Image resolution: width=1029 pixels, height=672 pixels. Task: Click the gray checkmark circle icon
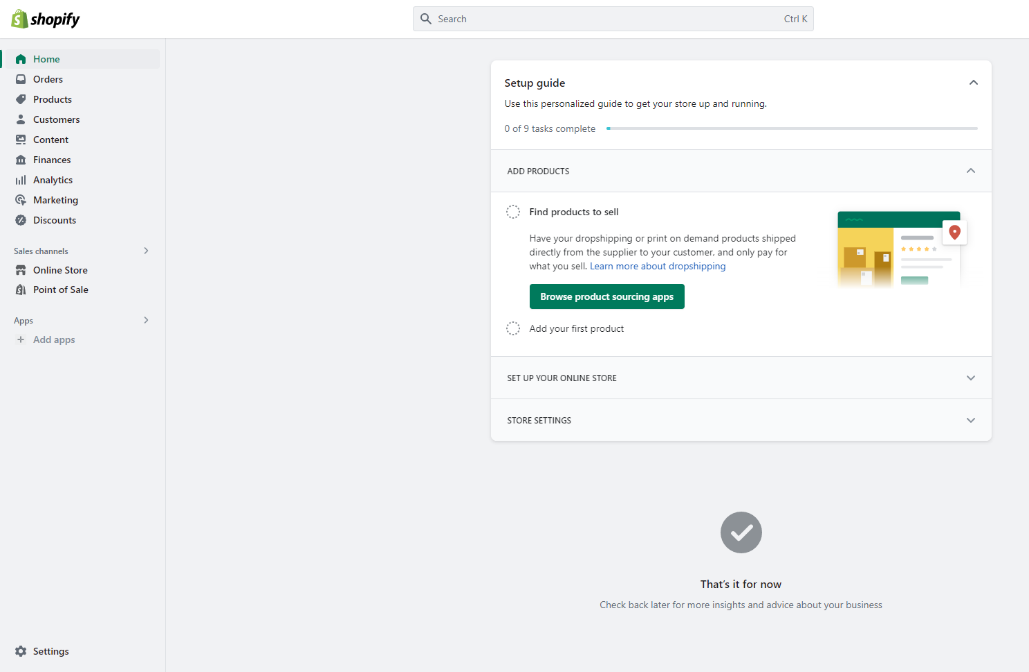(x=741, y=532)
